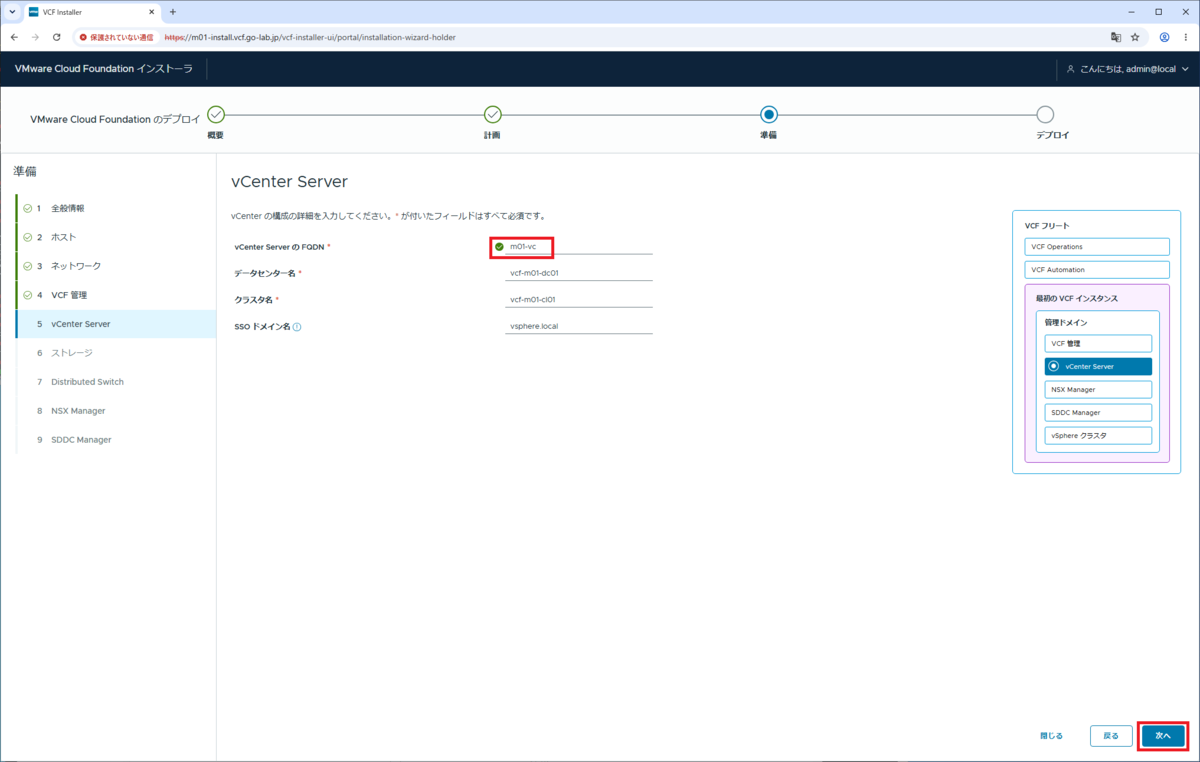Click the VMware Cloud Foundation インストーラ title
Viewport: 1200px width, 762px height.
pos(104,70)
